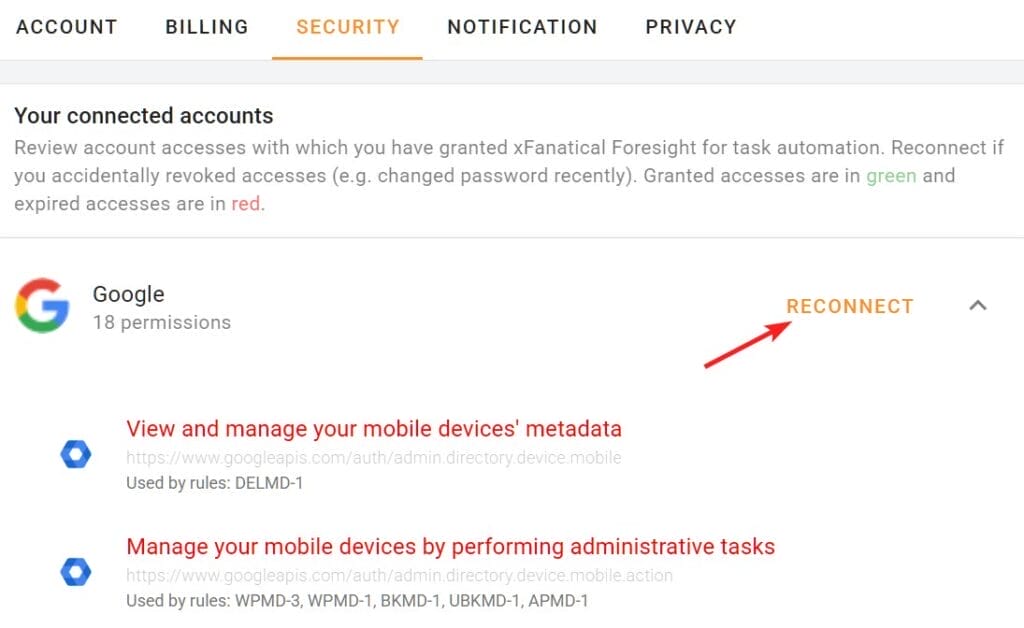Select the NOTIFICATION tab
This screenshot has width=1024, height=628.
[522, 27]
